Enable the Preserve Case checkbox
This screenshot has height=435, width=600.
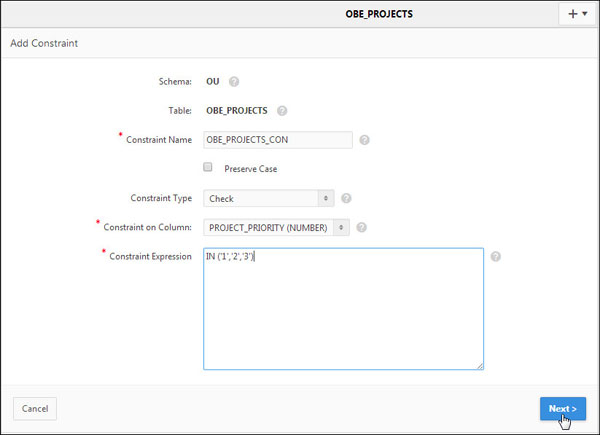point(208,168)
